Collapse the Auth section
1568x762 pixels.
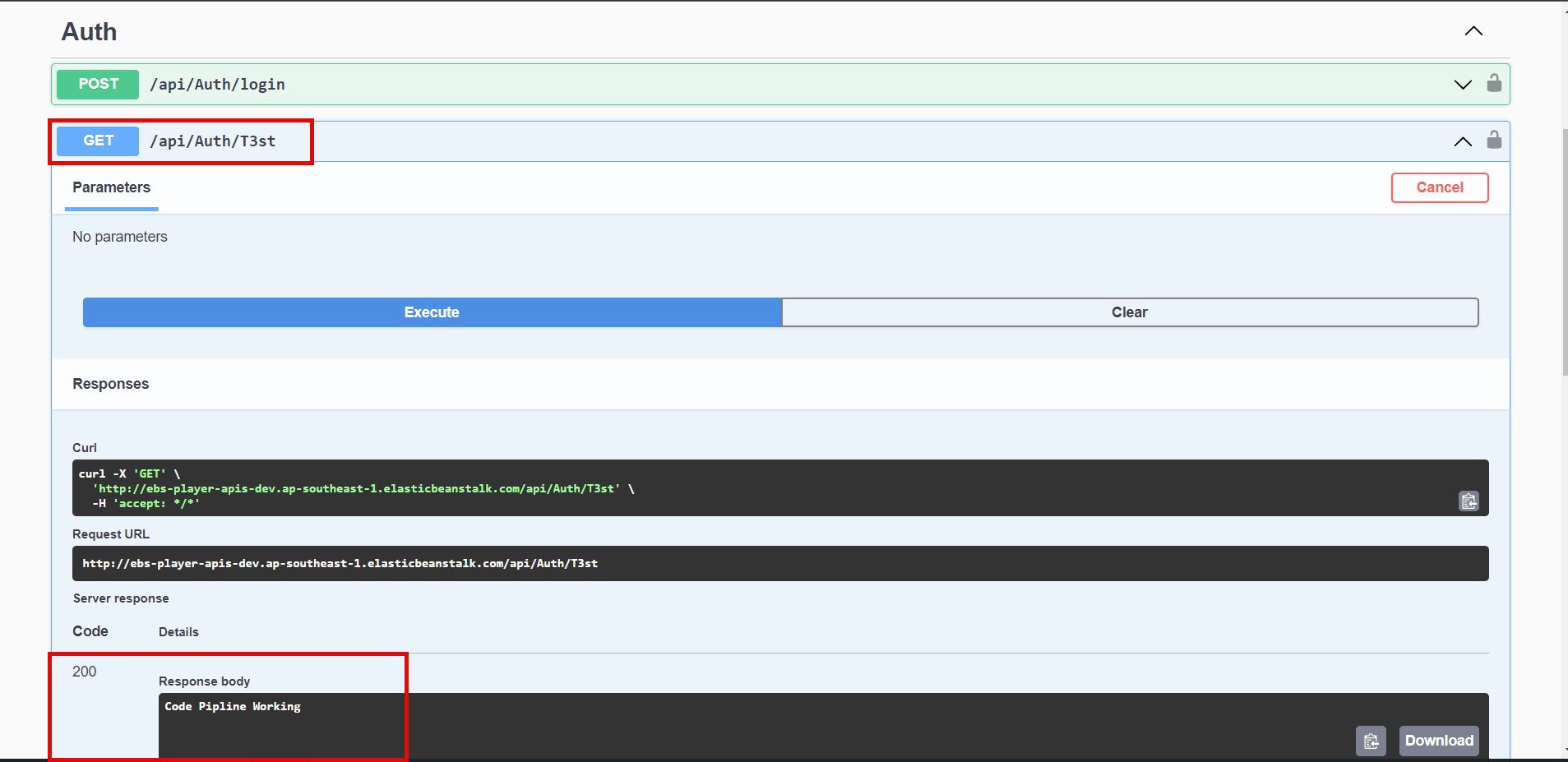pos(1473,31)
